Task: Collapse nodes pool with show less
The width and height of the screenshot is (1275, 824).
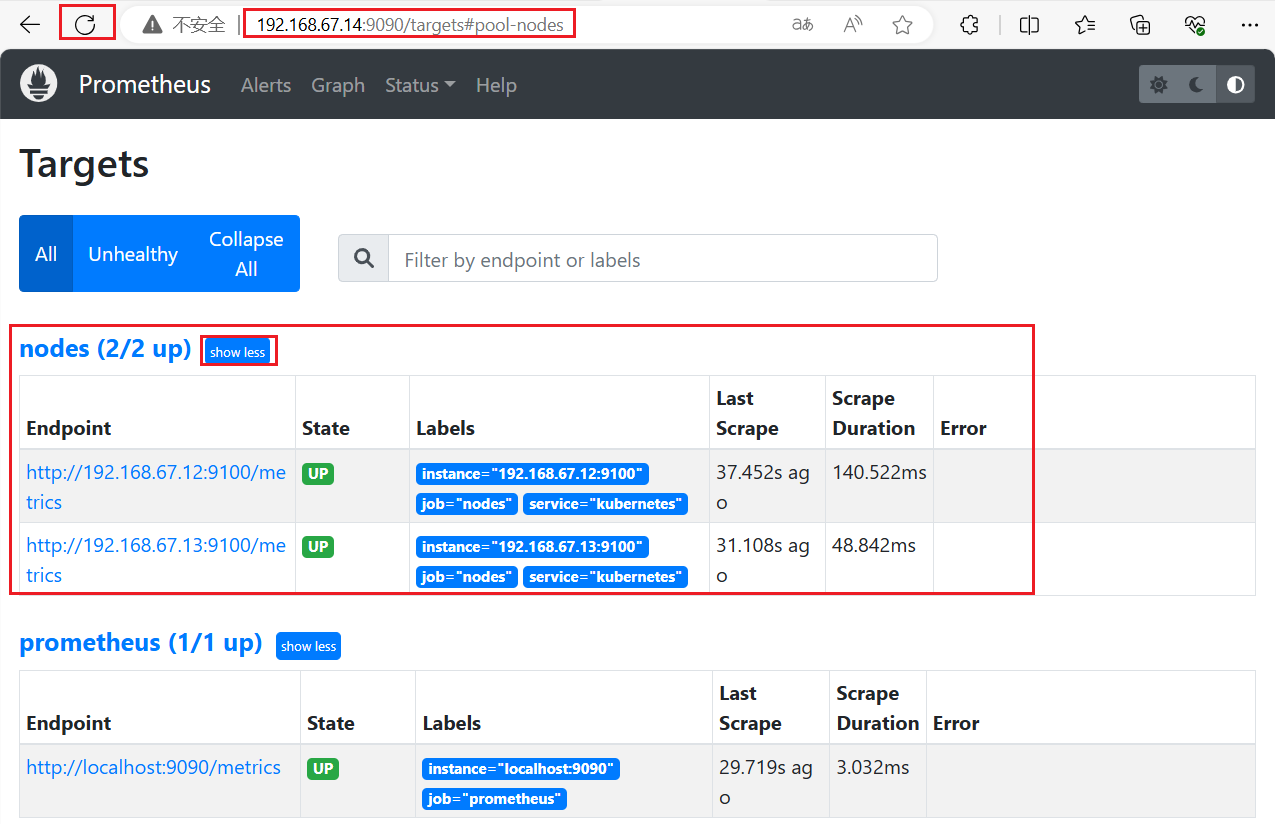Action: click(238, 352)
